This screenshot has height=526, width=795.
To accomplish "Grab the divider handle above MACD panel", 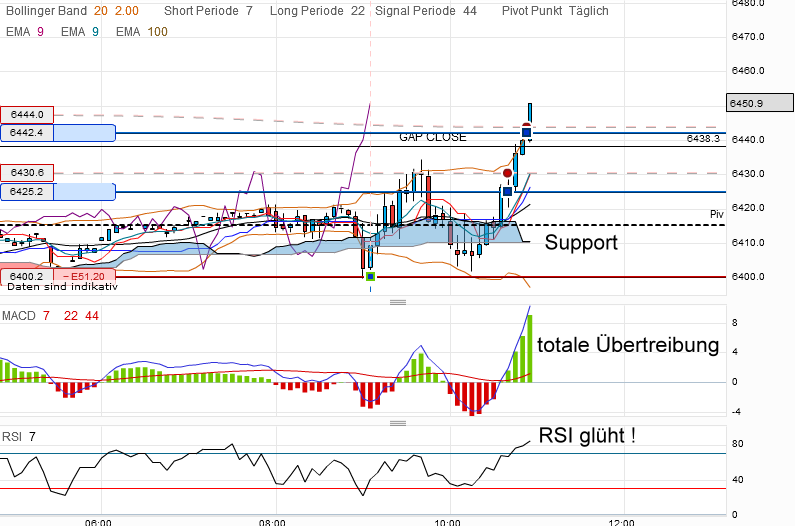I will (x=398, y=302).
